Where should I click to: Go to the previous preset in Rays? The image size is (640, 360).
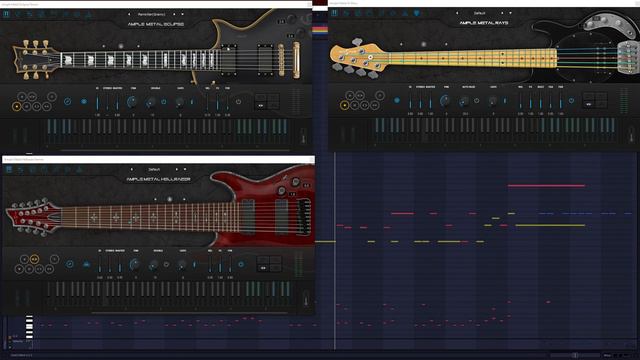pyautogui.click(x=457, y=13)
